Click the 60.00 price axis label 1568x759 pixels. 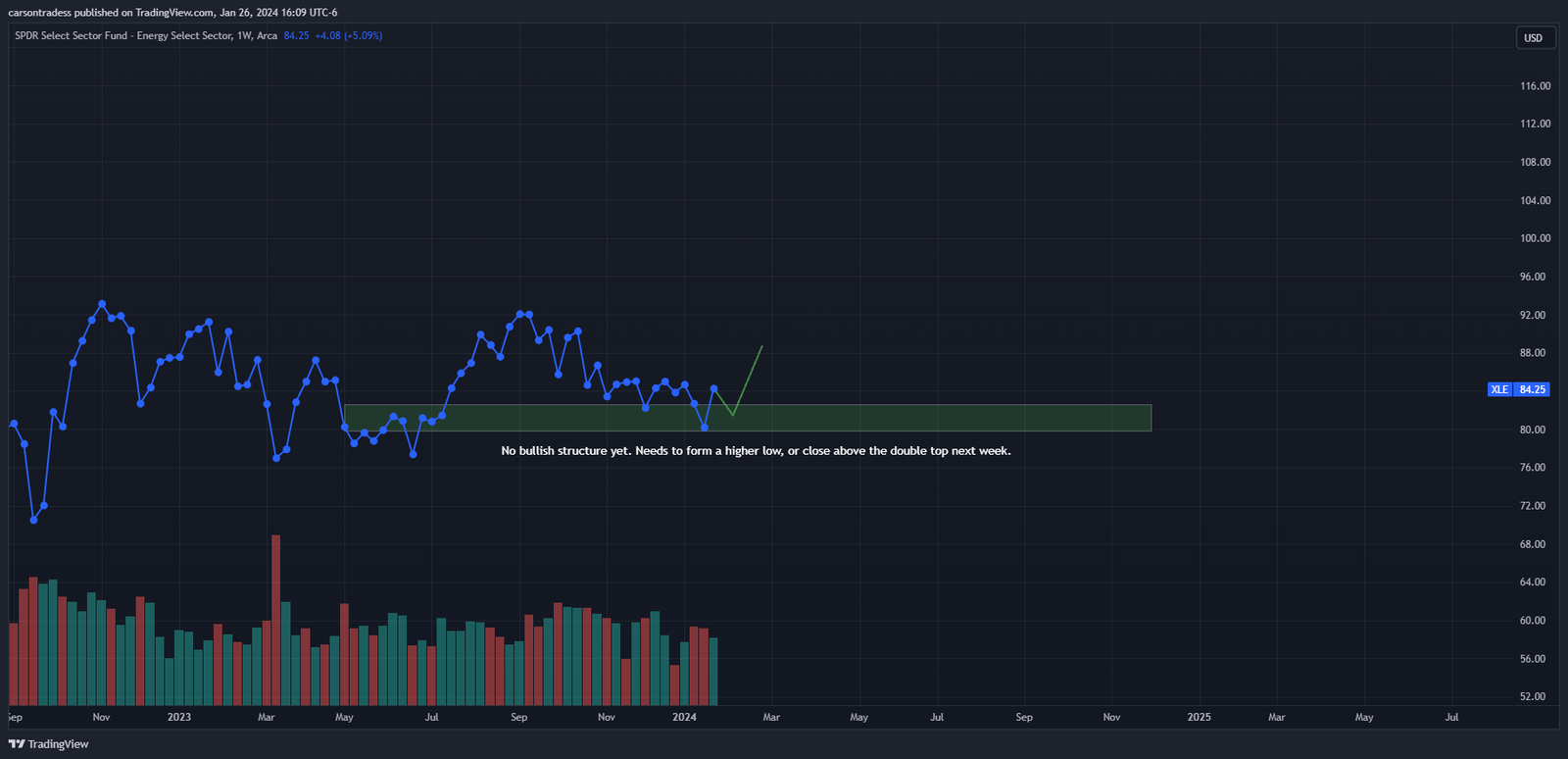point(1533,621)
